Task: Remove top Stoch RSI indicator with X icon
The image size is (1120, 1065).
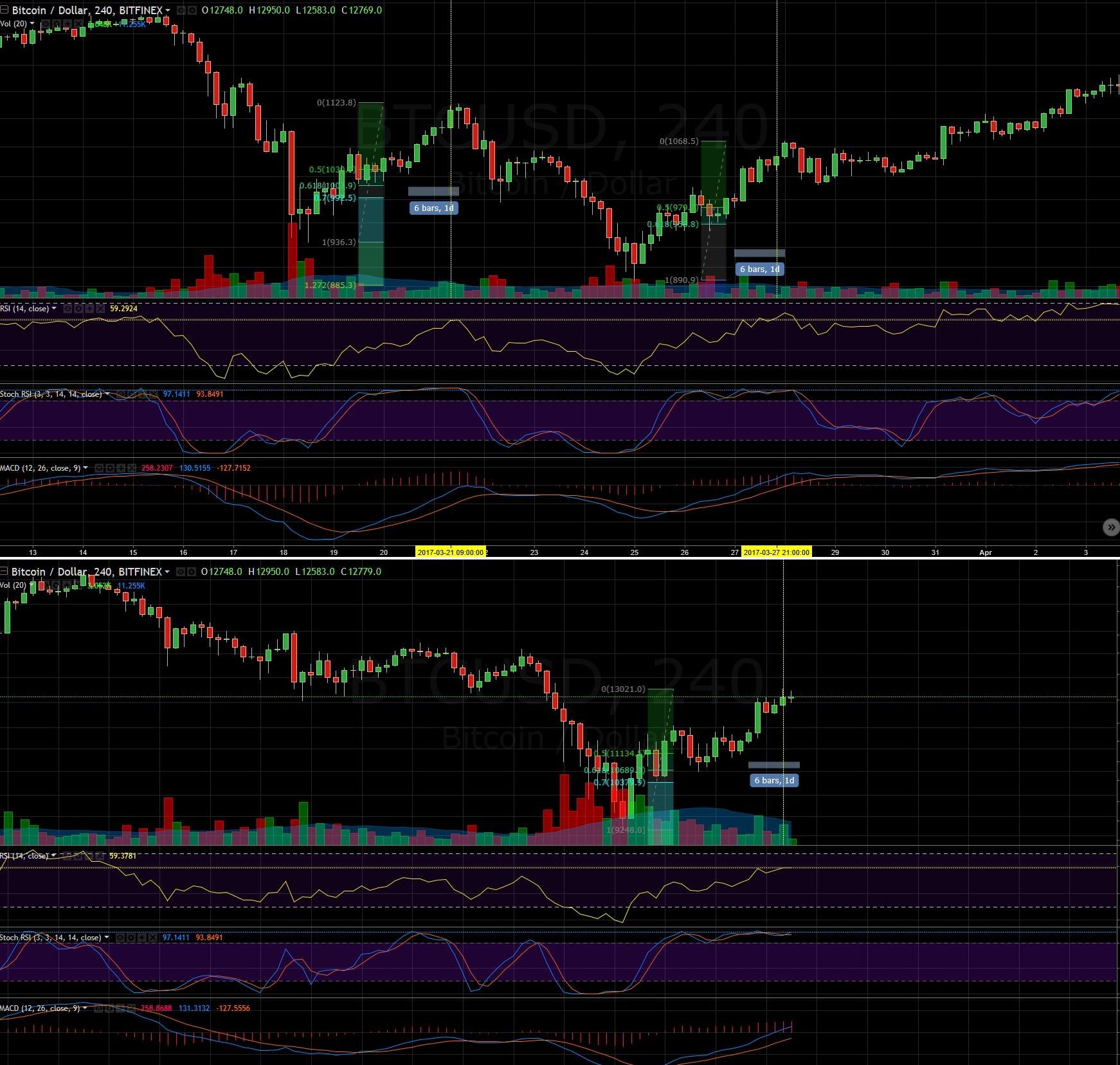Action: [x=153, y=394]
